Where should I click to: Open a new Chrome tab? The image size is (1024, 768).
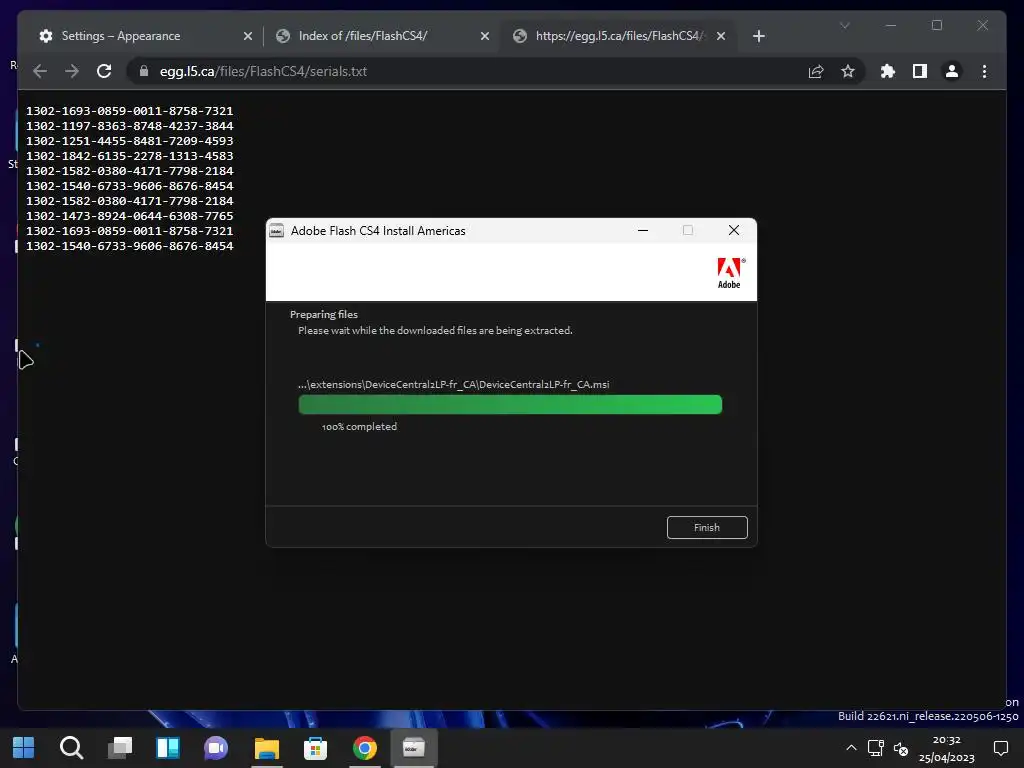(x=758, y=36)
